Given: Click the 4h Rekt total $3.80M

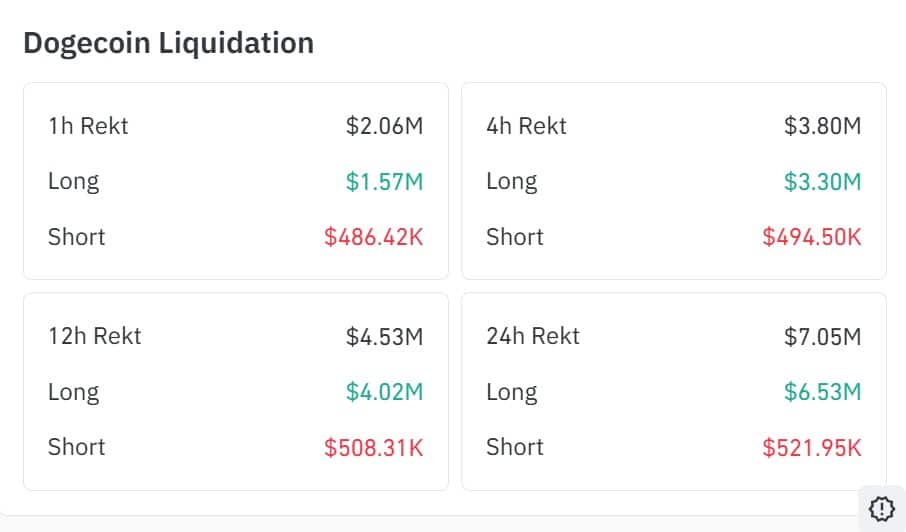Looking at the screenshot, I should tap(822, 126).
